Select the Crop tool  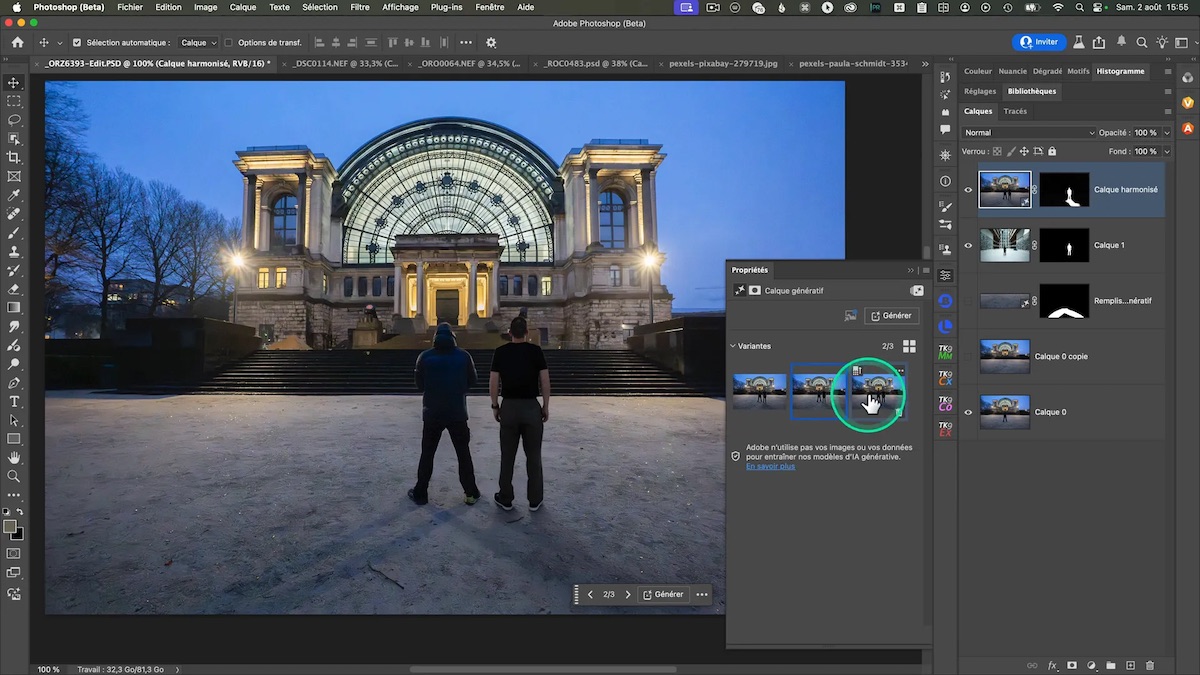[x=14, y=157]
